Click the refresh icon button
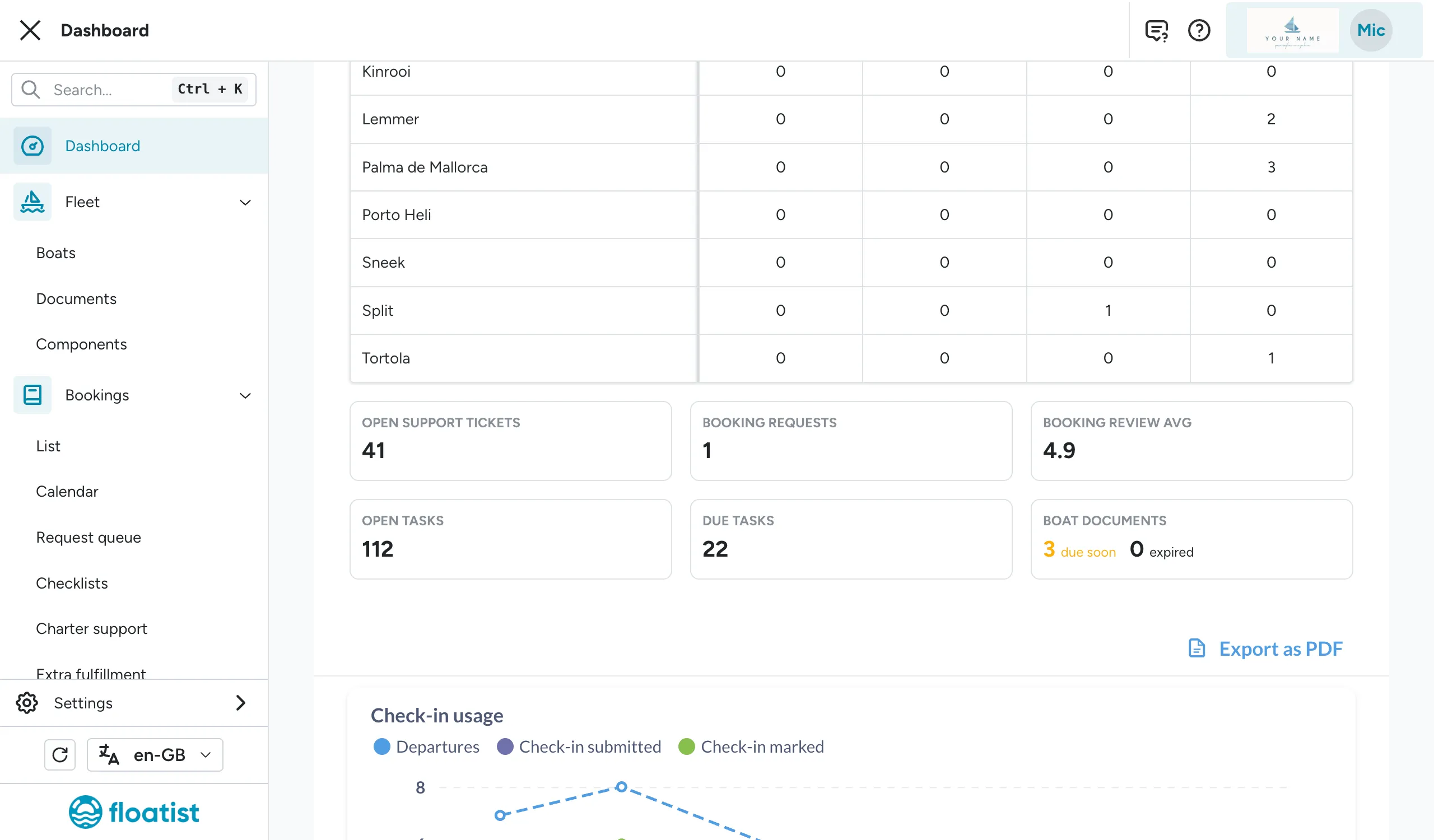The image size is (1434, 840). tap(60, 755)
